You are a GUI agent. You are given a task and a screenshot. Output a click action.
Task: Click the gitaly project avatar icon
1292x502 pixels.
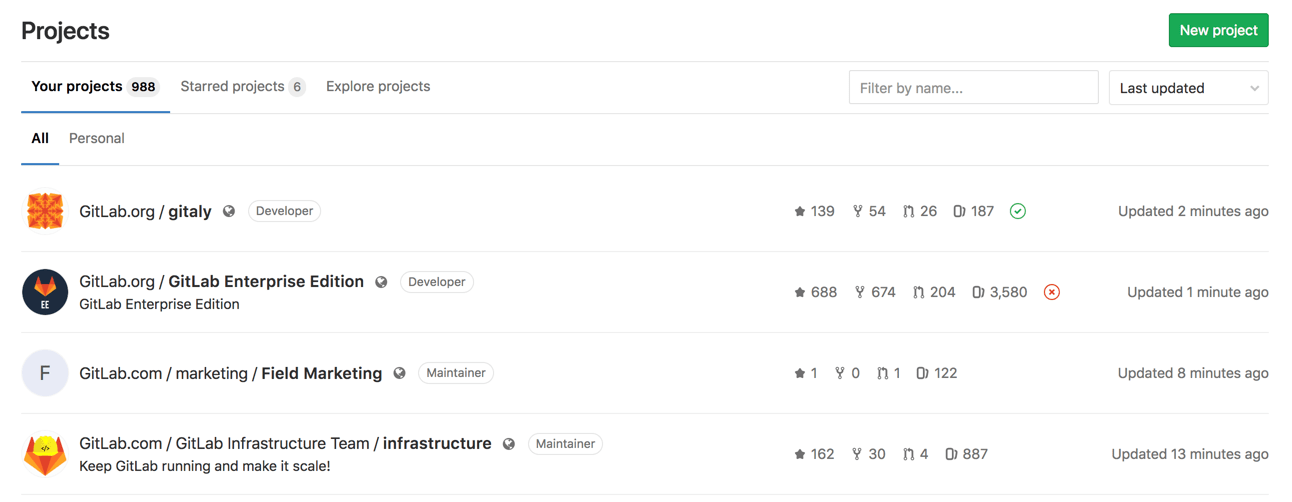tap(45, 212)
